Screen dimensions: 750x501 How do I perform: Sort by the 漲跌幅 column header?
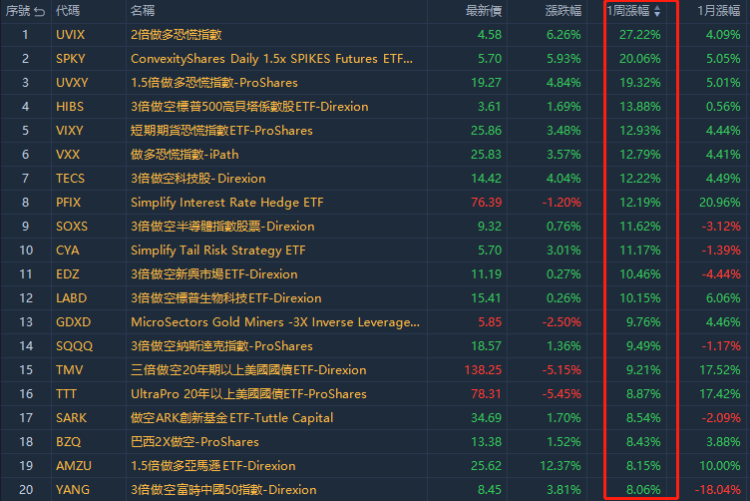click(563, 11)
